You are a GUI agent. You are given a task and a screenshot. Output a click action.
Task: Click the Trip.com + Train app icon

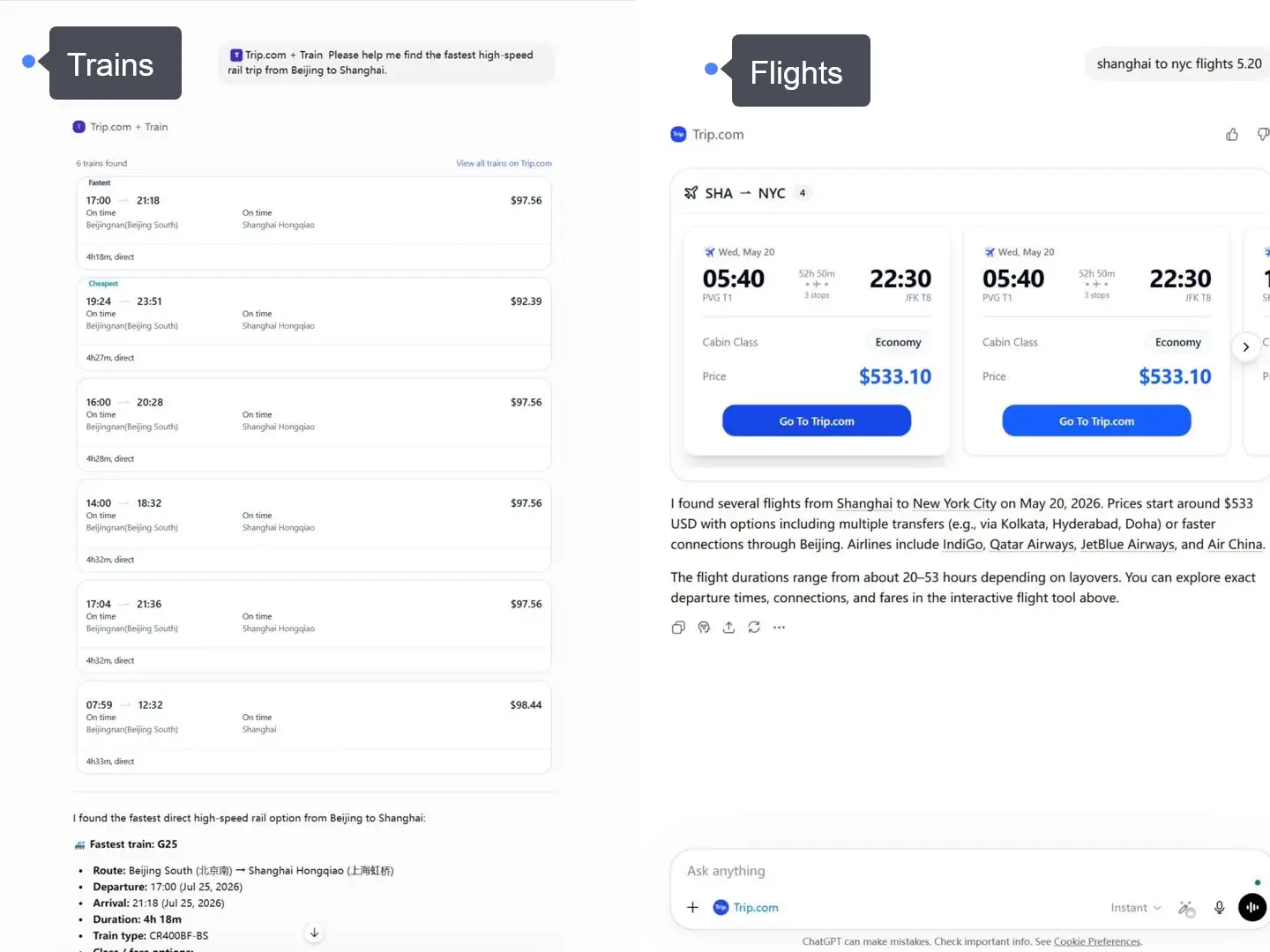point(79,127)
